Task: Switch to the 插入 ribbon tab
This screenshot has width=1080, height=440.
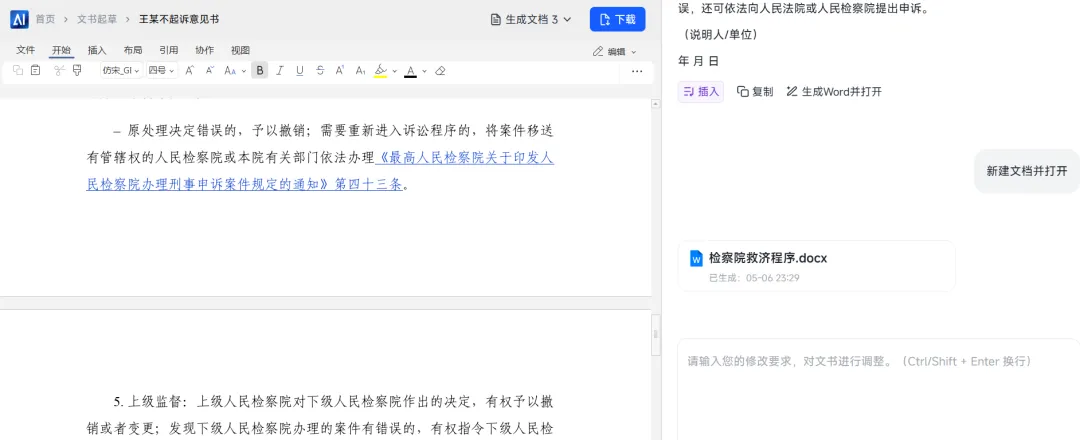Action: [97, 50]
